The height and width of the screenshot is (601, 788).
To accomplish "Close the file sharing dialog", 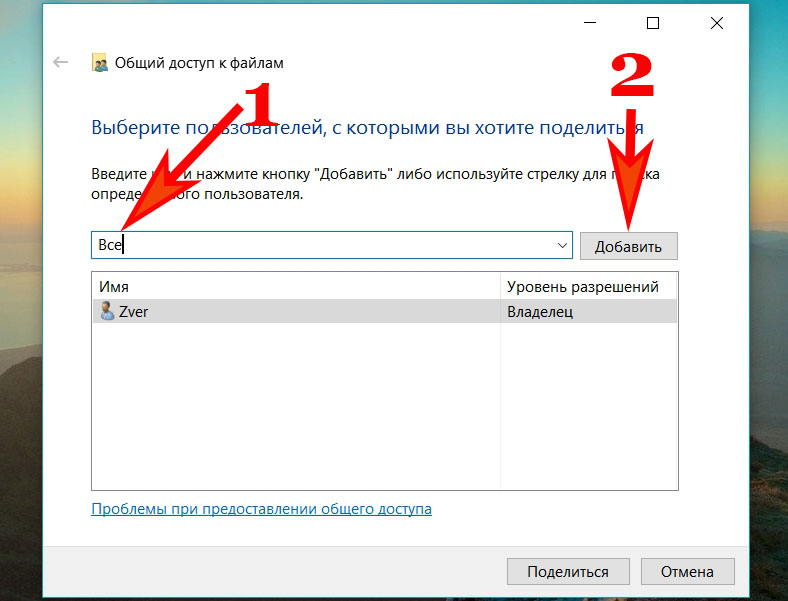I will [717, 23].
